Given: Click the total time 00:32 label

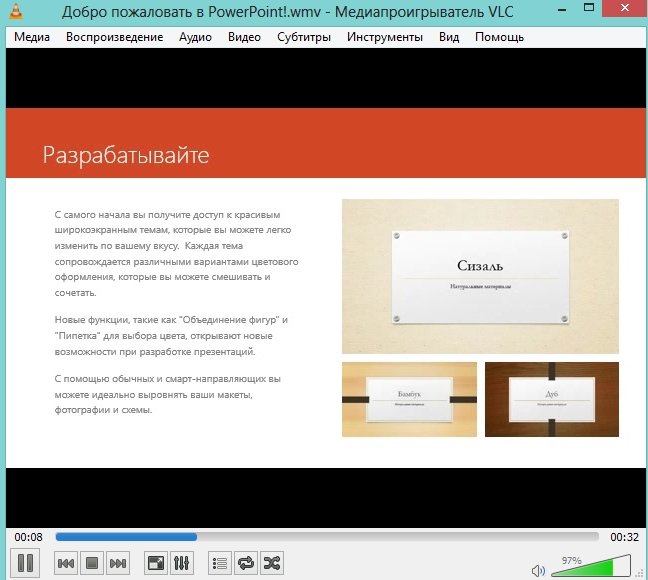Looking at the screenshot, I should click(x=624, y=537).
